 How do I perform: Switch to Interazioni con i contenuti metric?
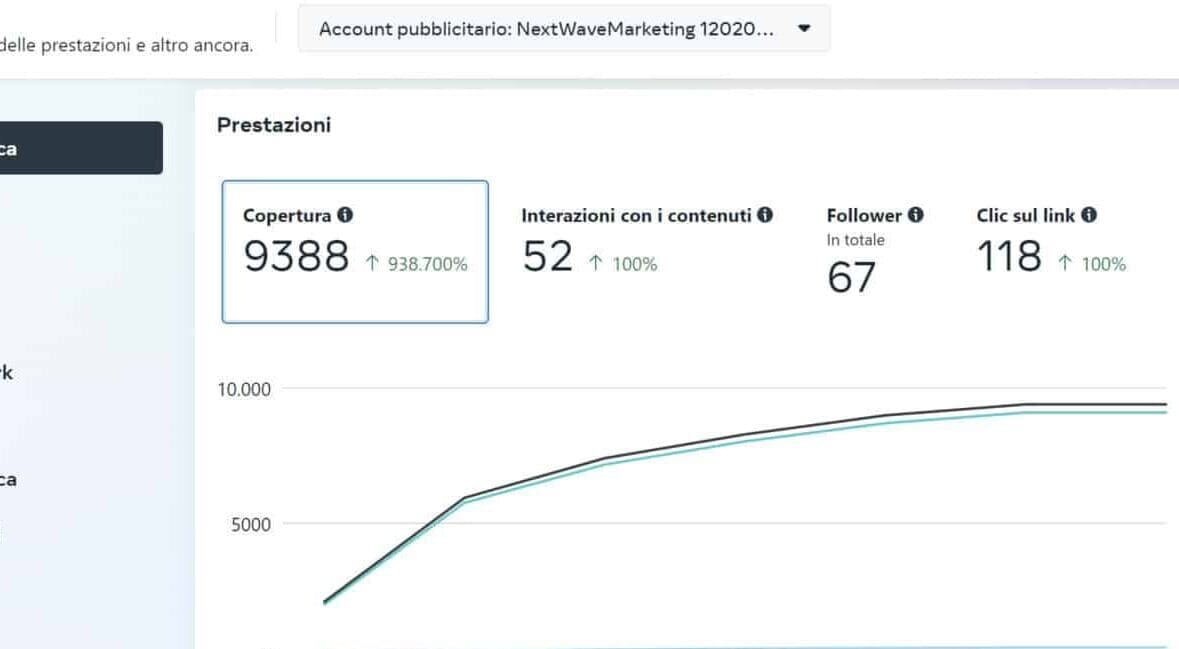[x=646, y=240]
